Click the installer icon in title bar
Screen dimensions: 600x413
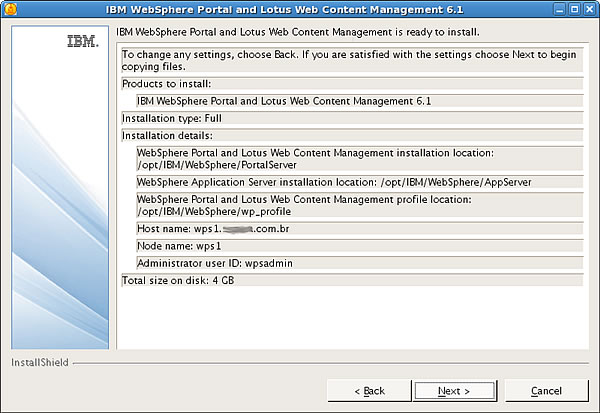coord(10,9)
